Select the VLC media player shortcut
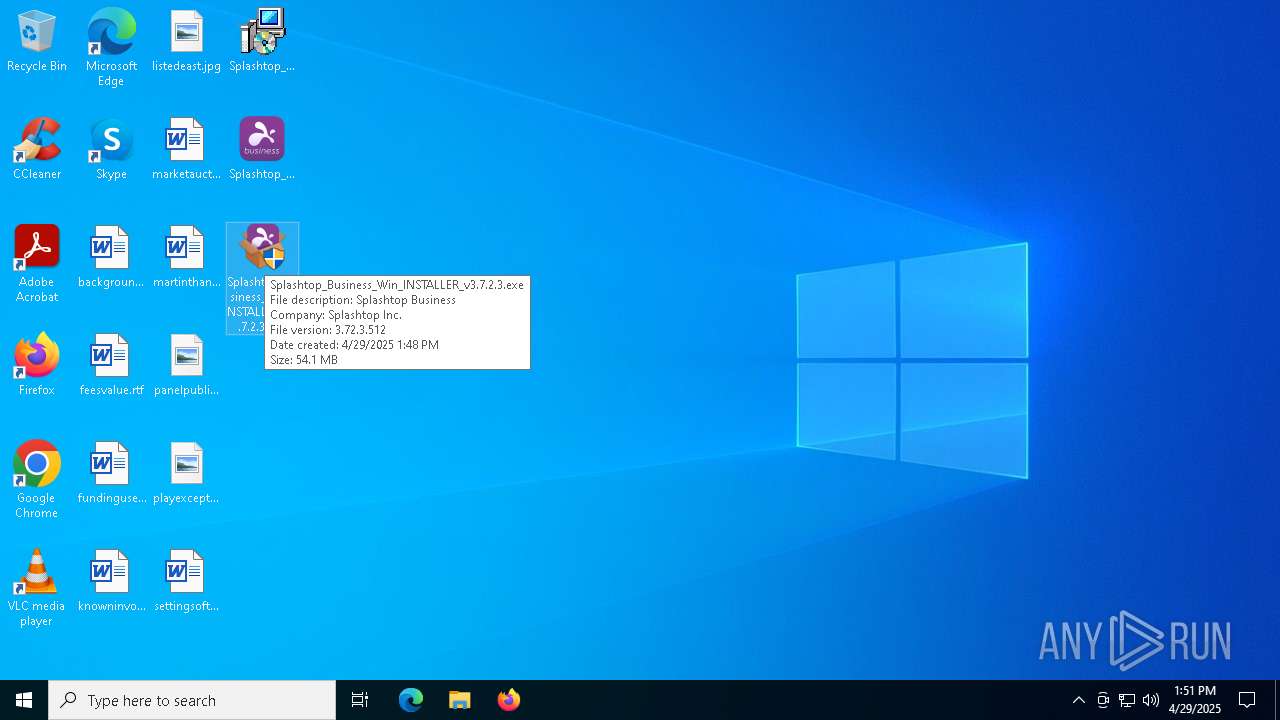Image resolution: width=1280 pixels, height=720 pixels. [x=37, y=588]
